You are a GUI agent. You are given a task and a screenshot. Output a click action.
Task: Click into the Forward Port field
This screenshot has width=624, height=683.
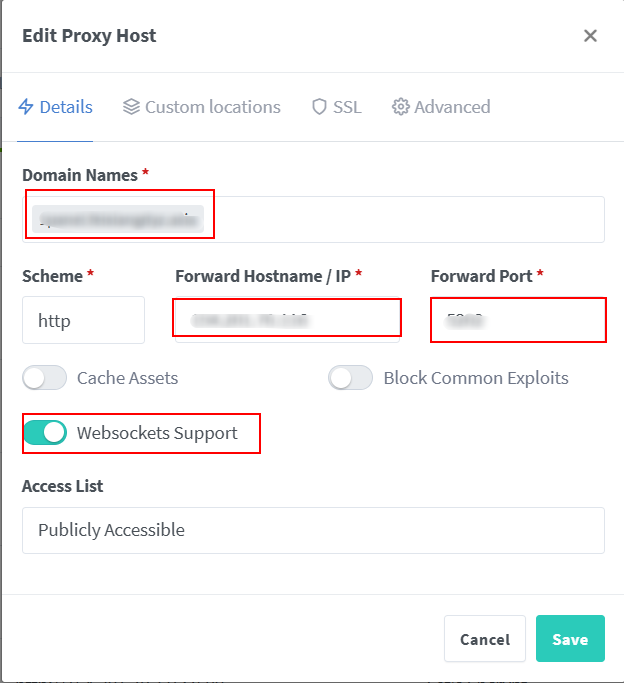517,320
